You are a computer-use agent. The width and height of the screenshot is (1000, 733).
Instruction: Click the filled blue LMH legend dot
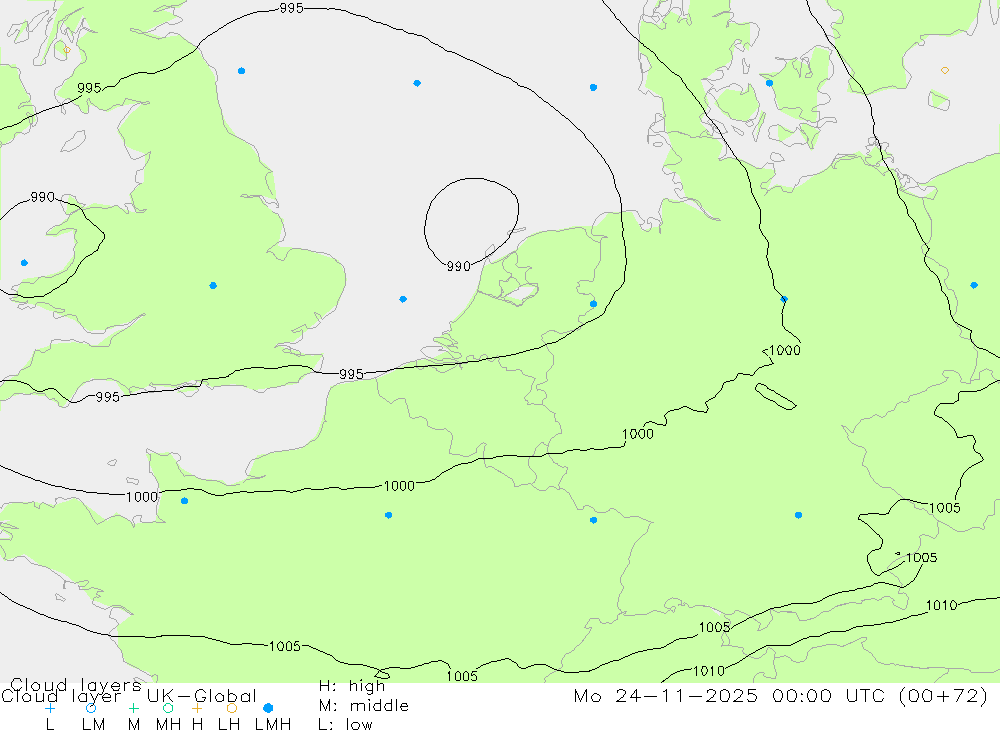(268, 708)
